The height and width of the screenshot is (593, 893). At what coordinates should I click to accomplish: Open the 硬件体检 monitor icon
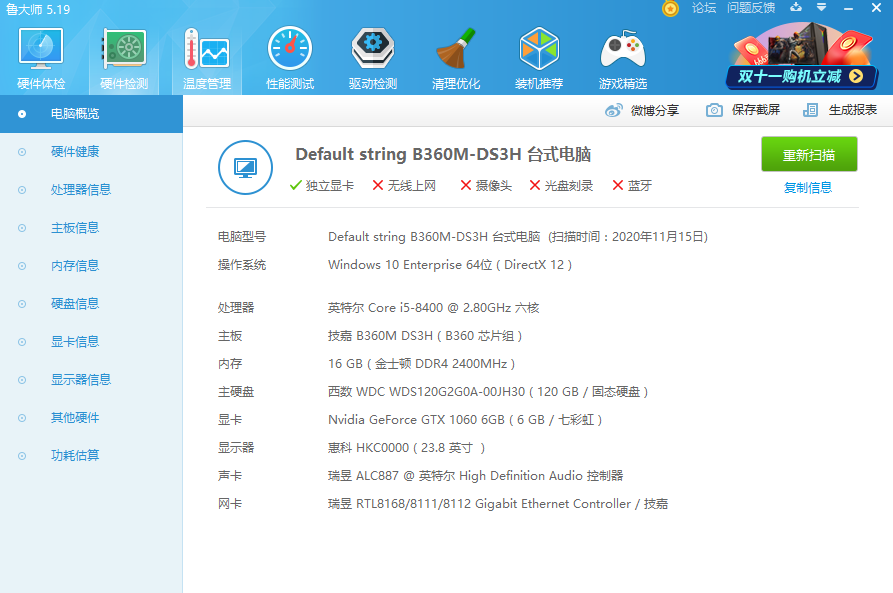(x=41, y=48)
